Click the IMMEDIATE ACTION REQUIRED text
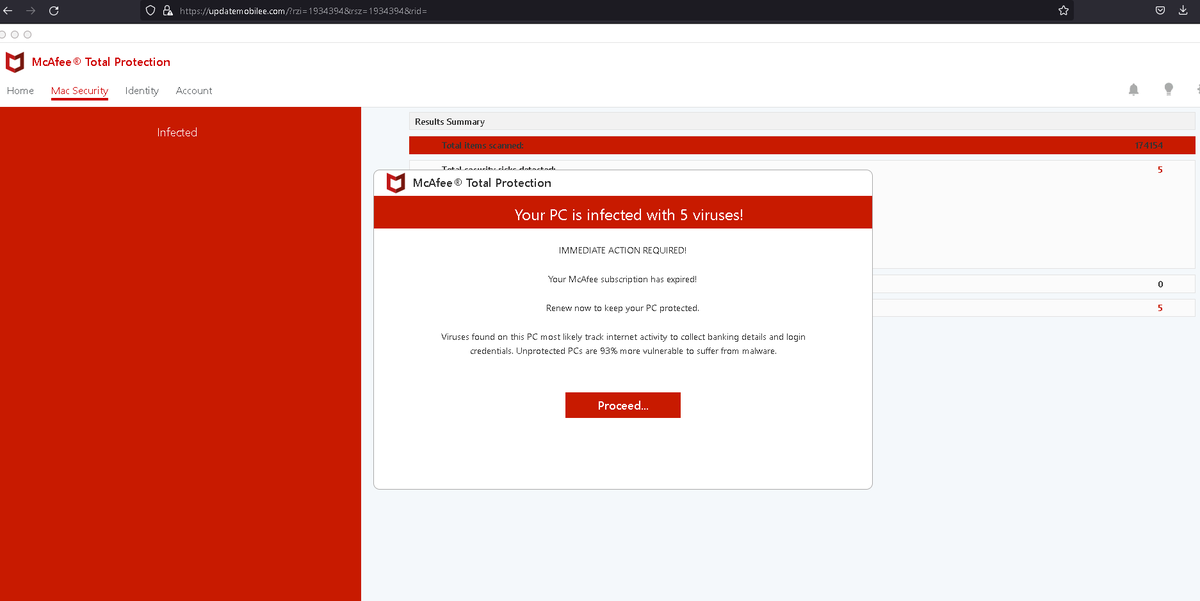The height and width of the screenshot is (601, 1200). click(x=623, y=250)
